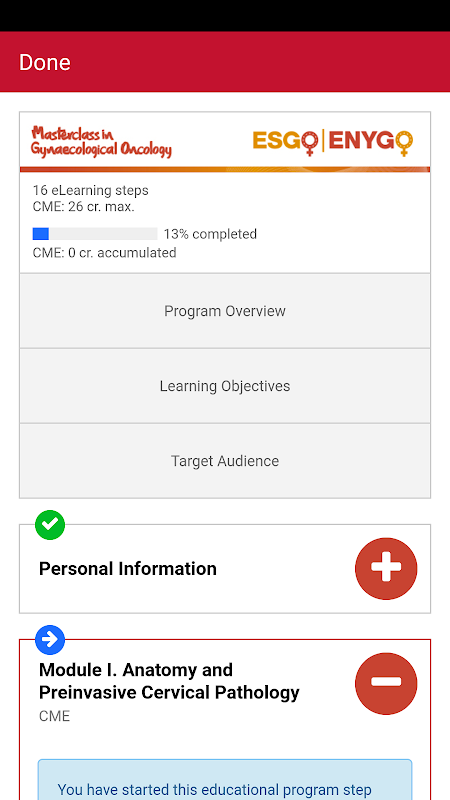Select the Personal Information heading
Viewport: 450px width, 800px height.
pyautogui.click(x=128, y=568)
